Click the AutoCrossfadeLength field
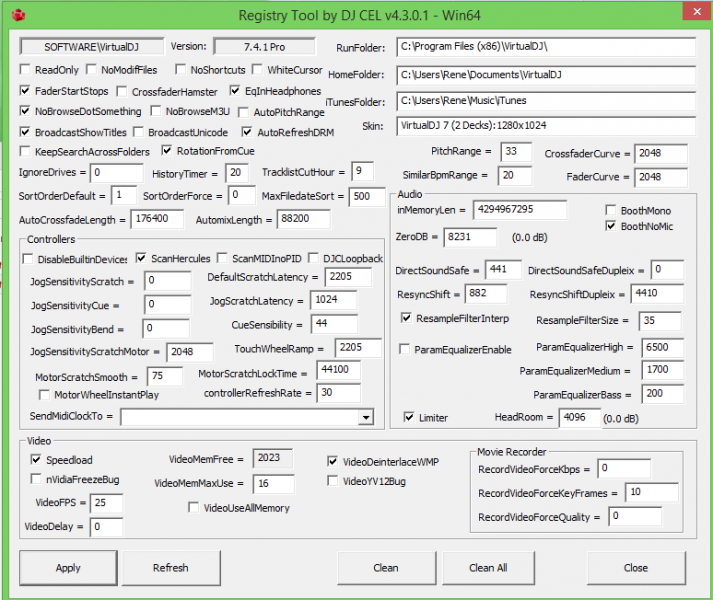Viewport: 713px width, 600px height. click(x=157, y=219)
